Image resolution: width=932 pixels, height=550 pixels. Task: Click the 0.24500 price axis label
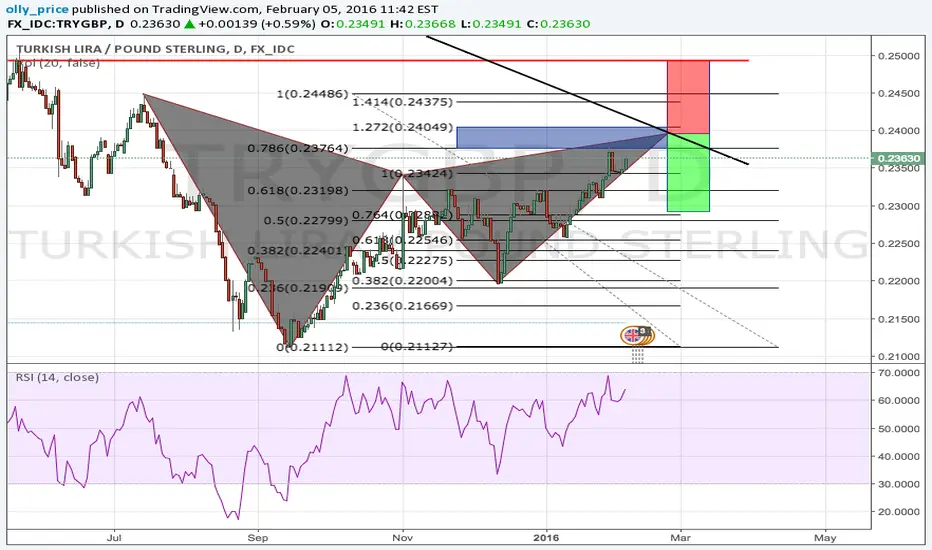tap(899, 94)
